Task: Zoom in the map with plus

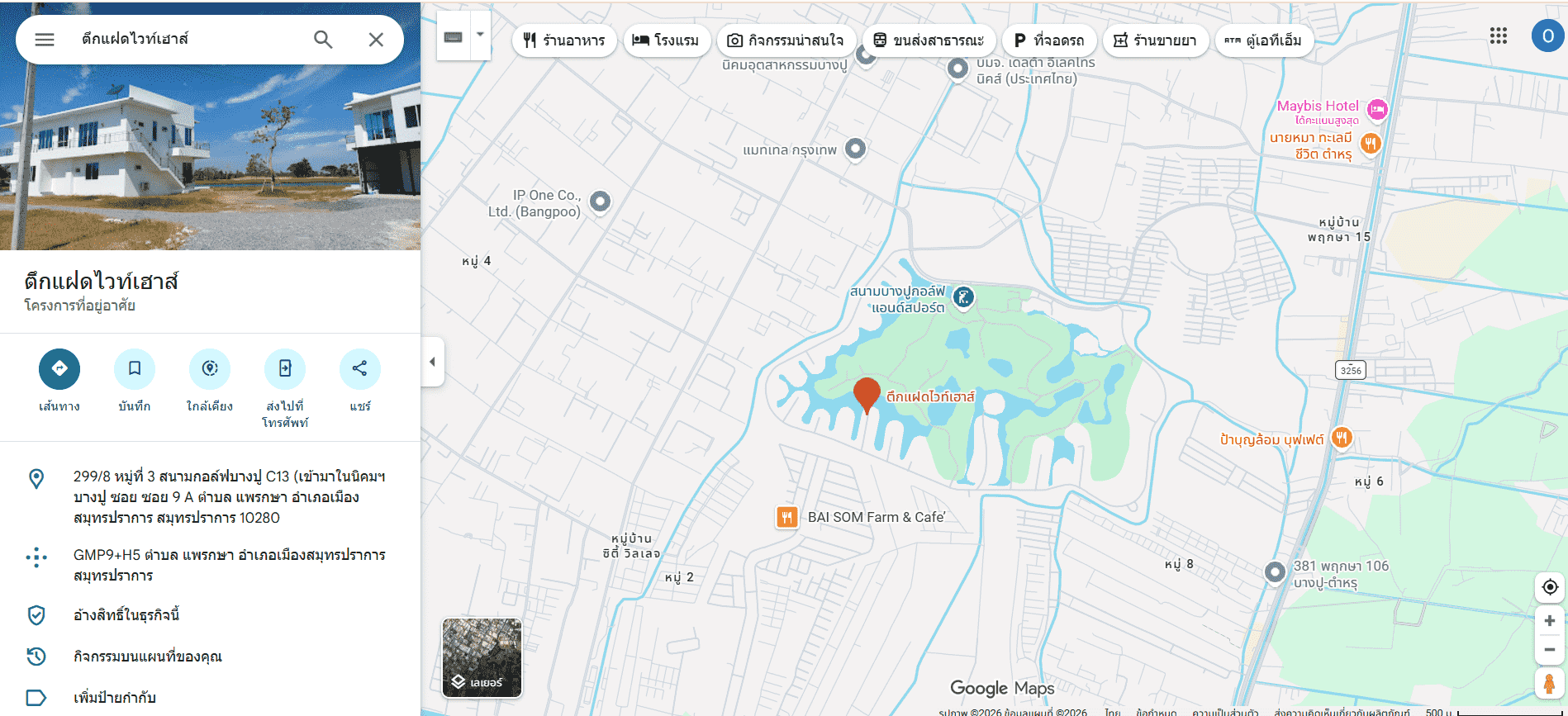Action: pyautogui.click(x=1550, y=620)
